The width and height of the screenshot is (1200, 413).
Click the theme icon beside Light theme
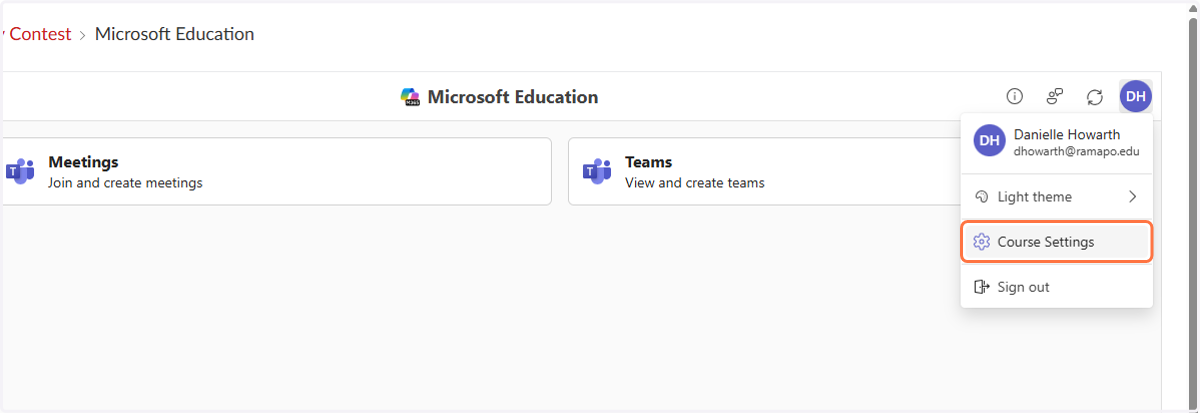pyautogui.click(x=981, y=197)
